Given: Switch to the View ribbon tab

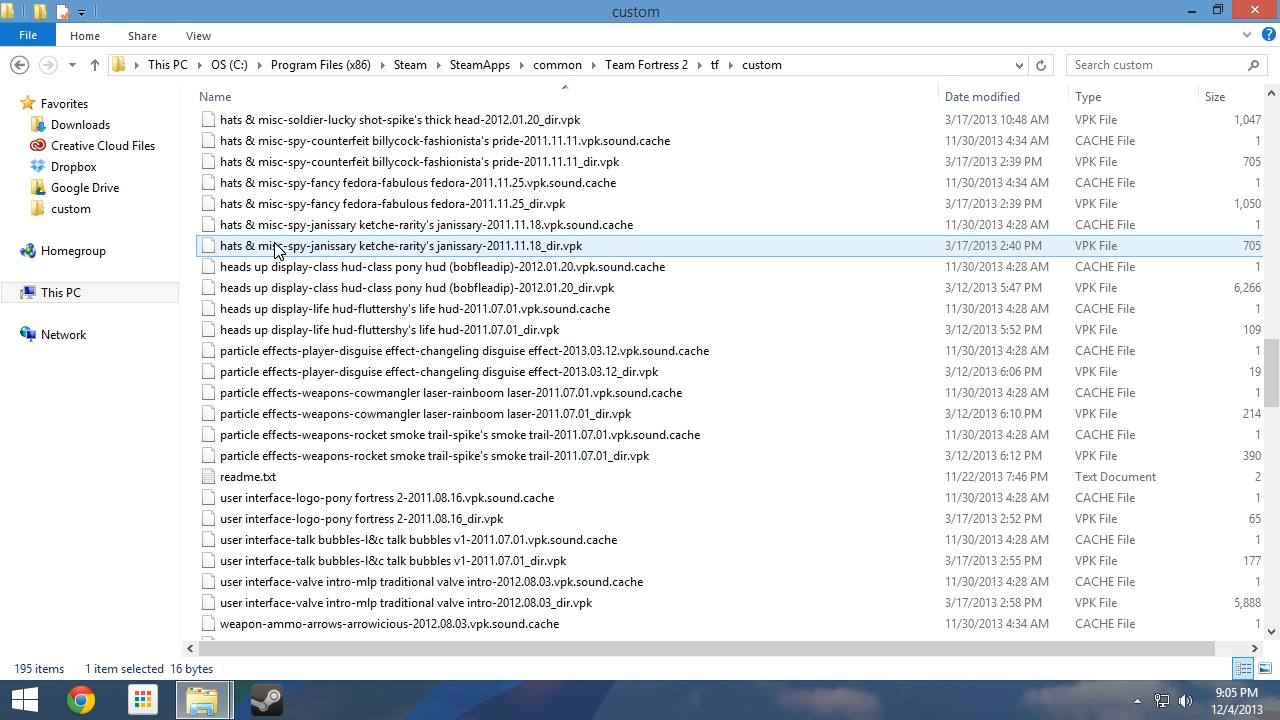Looking at the screenshot, I should point(198,36).
